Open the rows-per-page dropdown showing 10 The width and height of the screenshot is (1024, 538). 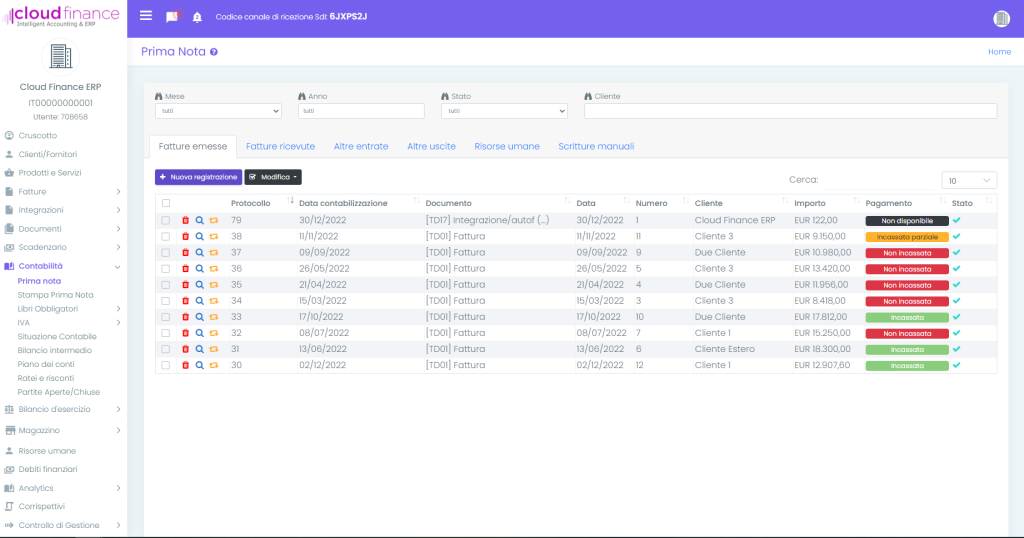click(x=969, y=180)
